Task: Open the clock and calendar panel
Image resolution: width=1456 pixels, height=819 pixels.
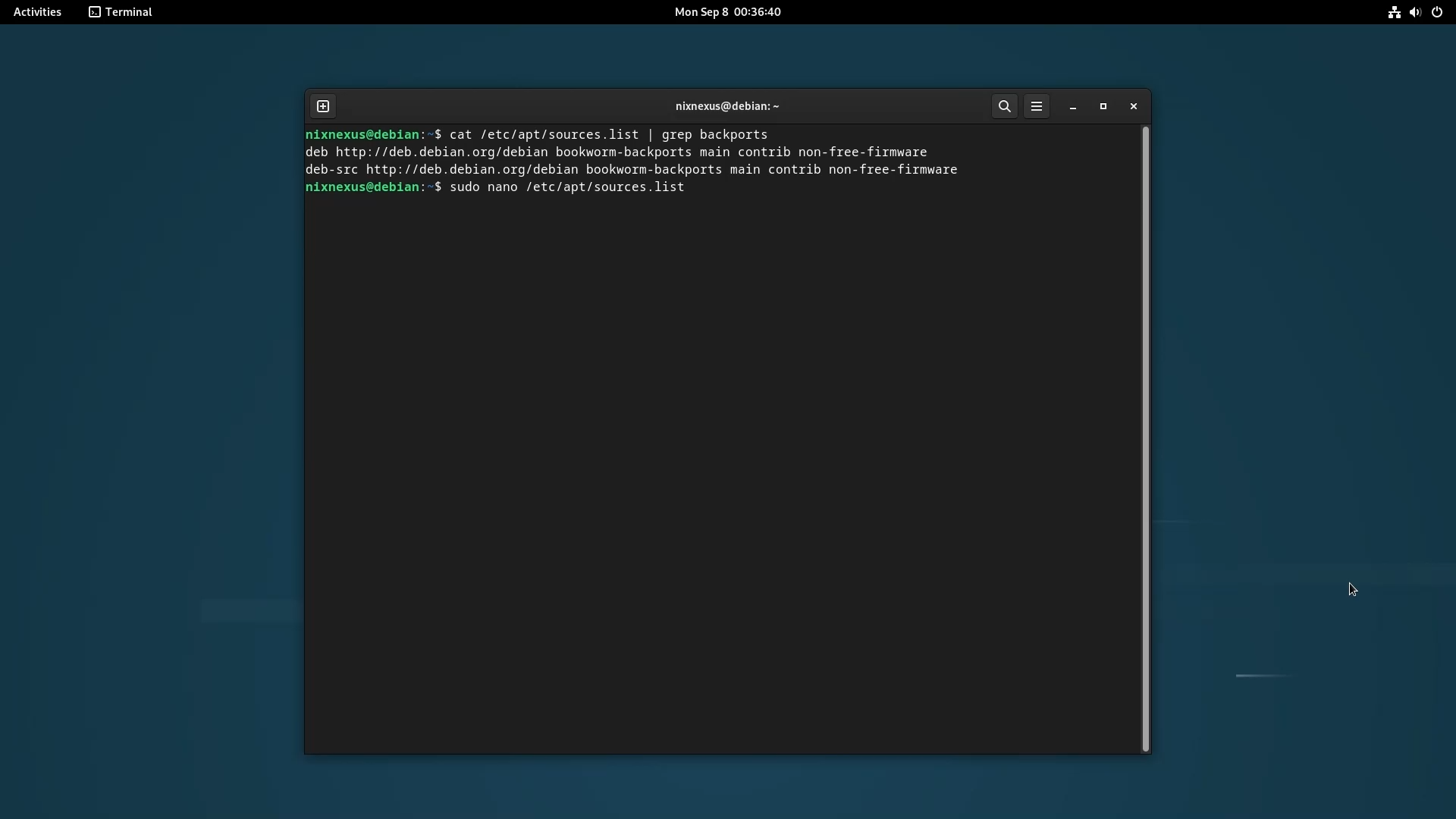Action: 727,12
